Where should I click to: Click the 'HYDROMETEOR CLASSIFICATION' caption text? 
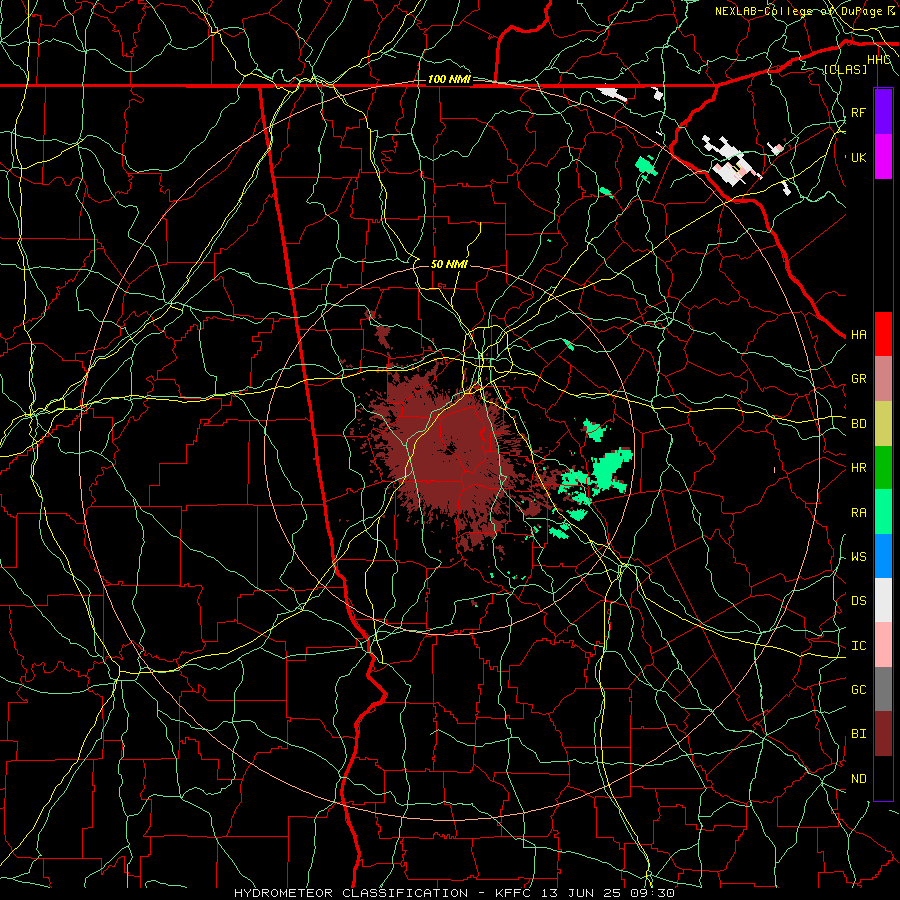(x=351, y=893)
